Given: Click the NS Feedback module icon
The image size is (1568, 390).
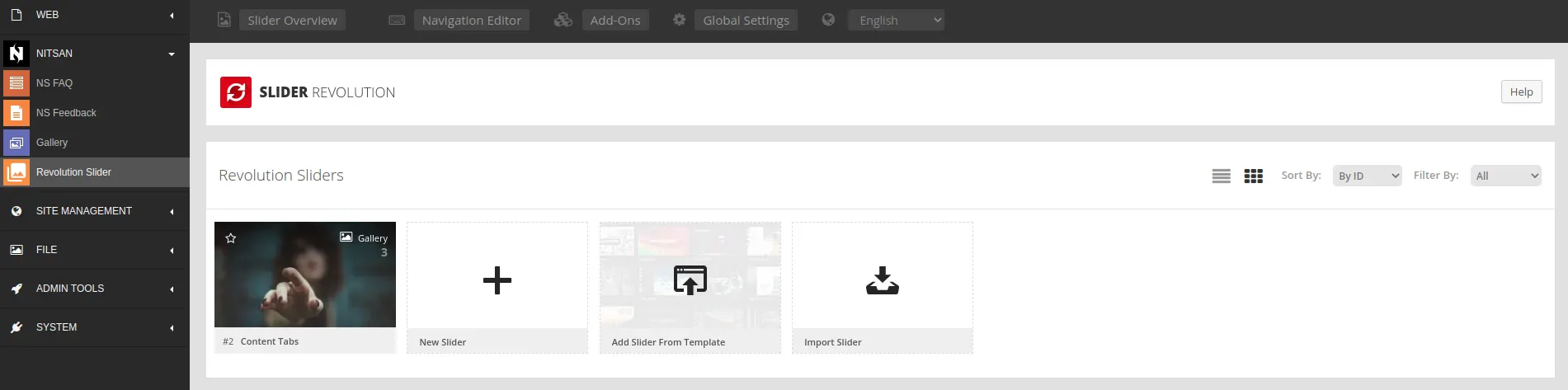Looking at the screenshot, I should click(x=16, y=113).
